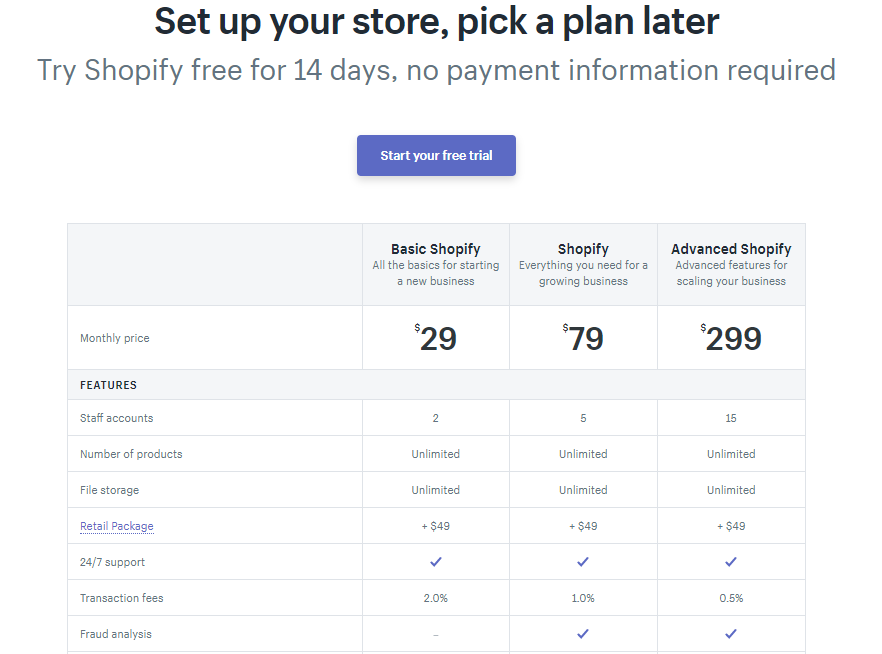
Task: Click the Monthly price row label
Action: [x=115, y=338]
